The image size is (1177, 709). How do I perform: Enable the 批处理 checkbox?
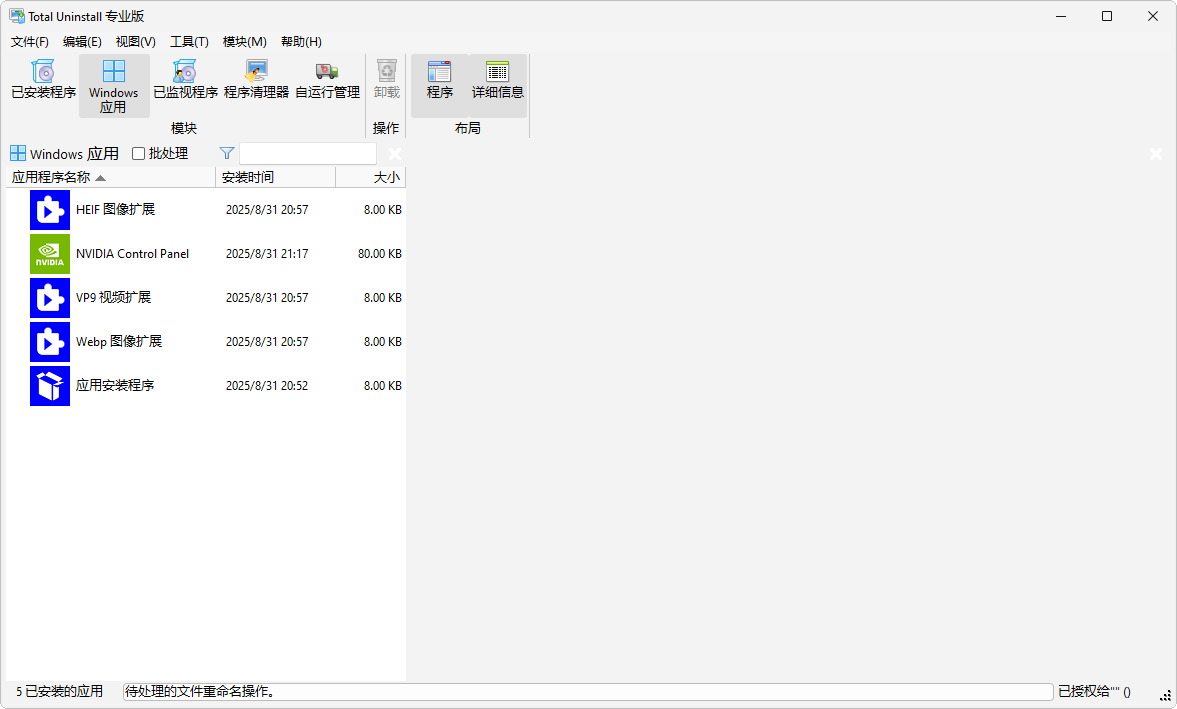tap(137, 153)
